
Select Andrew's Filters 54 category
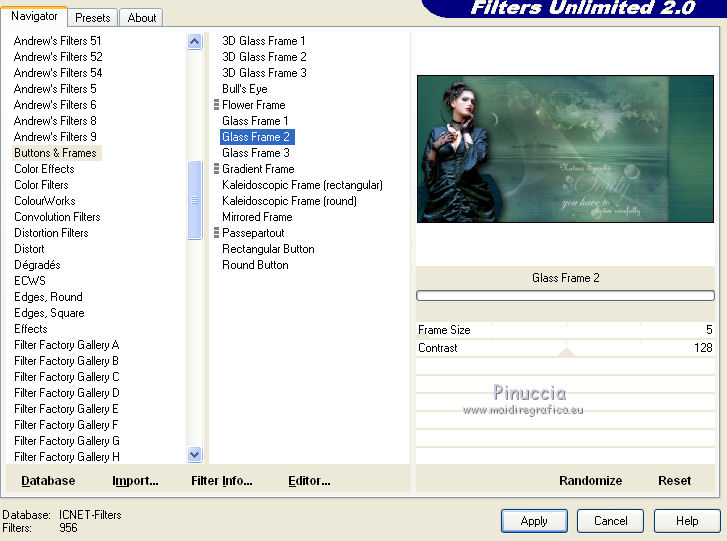(58, 73)
